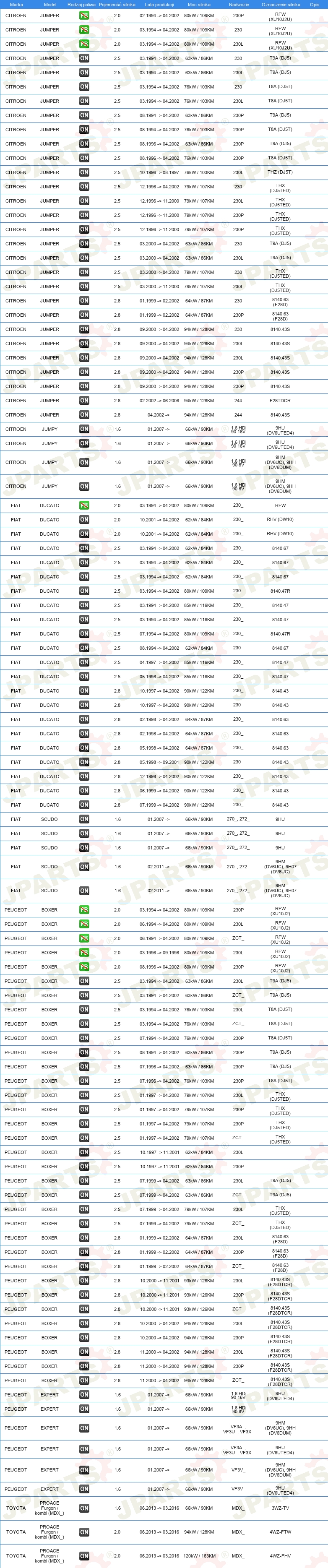Click the Model column header
The height and width of the screenshot is (1568, 328).
(50, 4)
